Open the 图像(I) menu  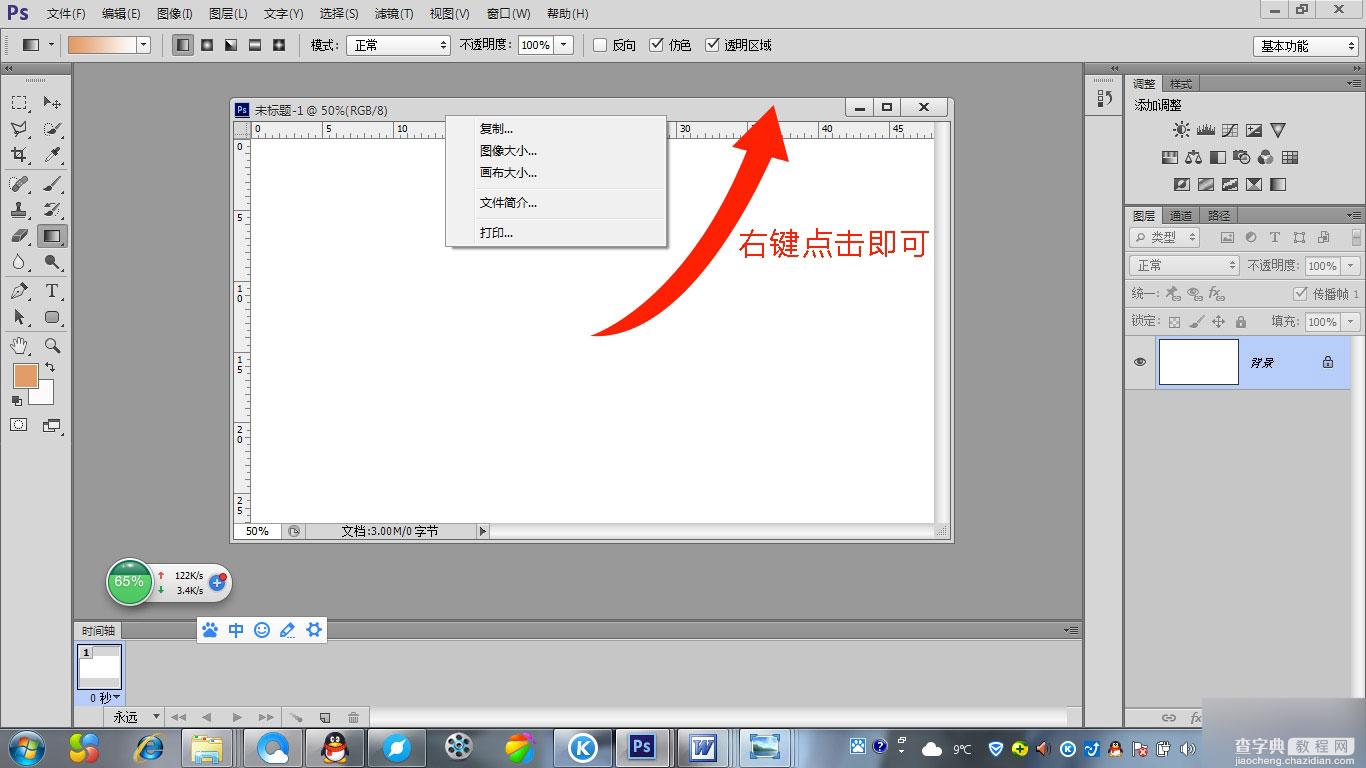(x=175, y=14)
